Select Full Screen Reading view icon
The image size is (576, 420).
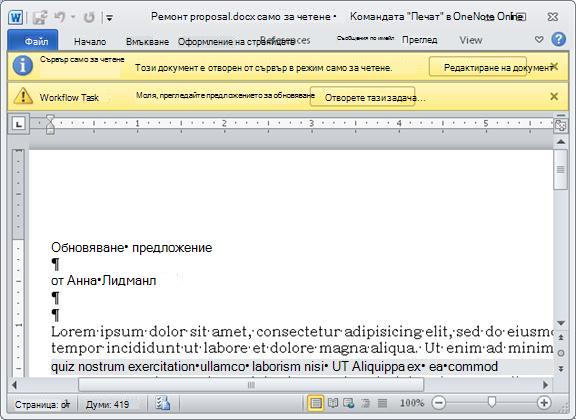333,403
